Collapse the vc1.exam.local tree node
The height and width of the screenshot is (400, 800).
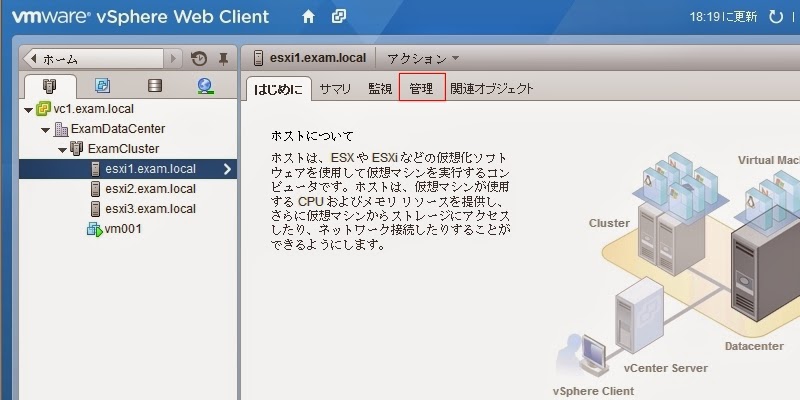coord(29,110)
